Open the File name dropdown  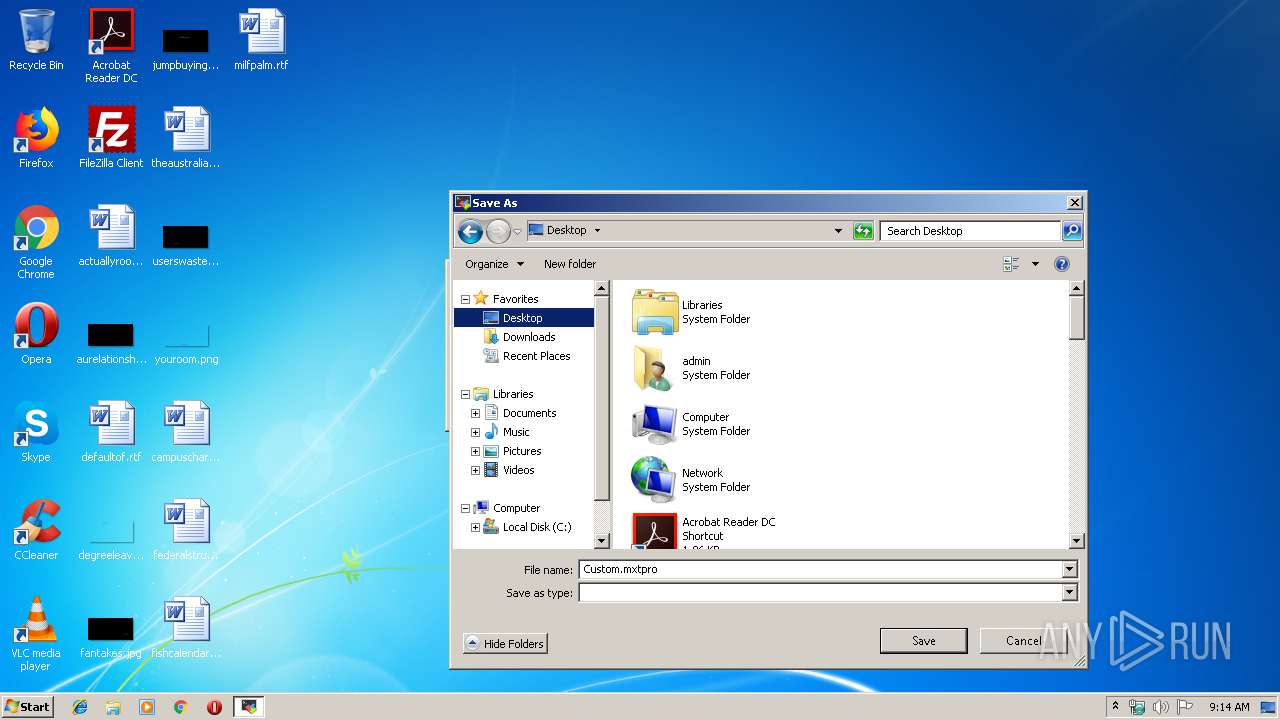[x=1069, y=570]
